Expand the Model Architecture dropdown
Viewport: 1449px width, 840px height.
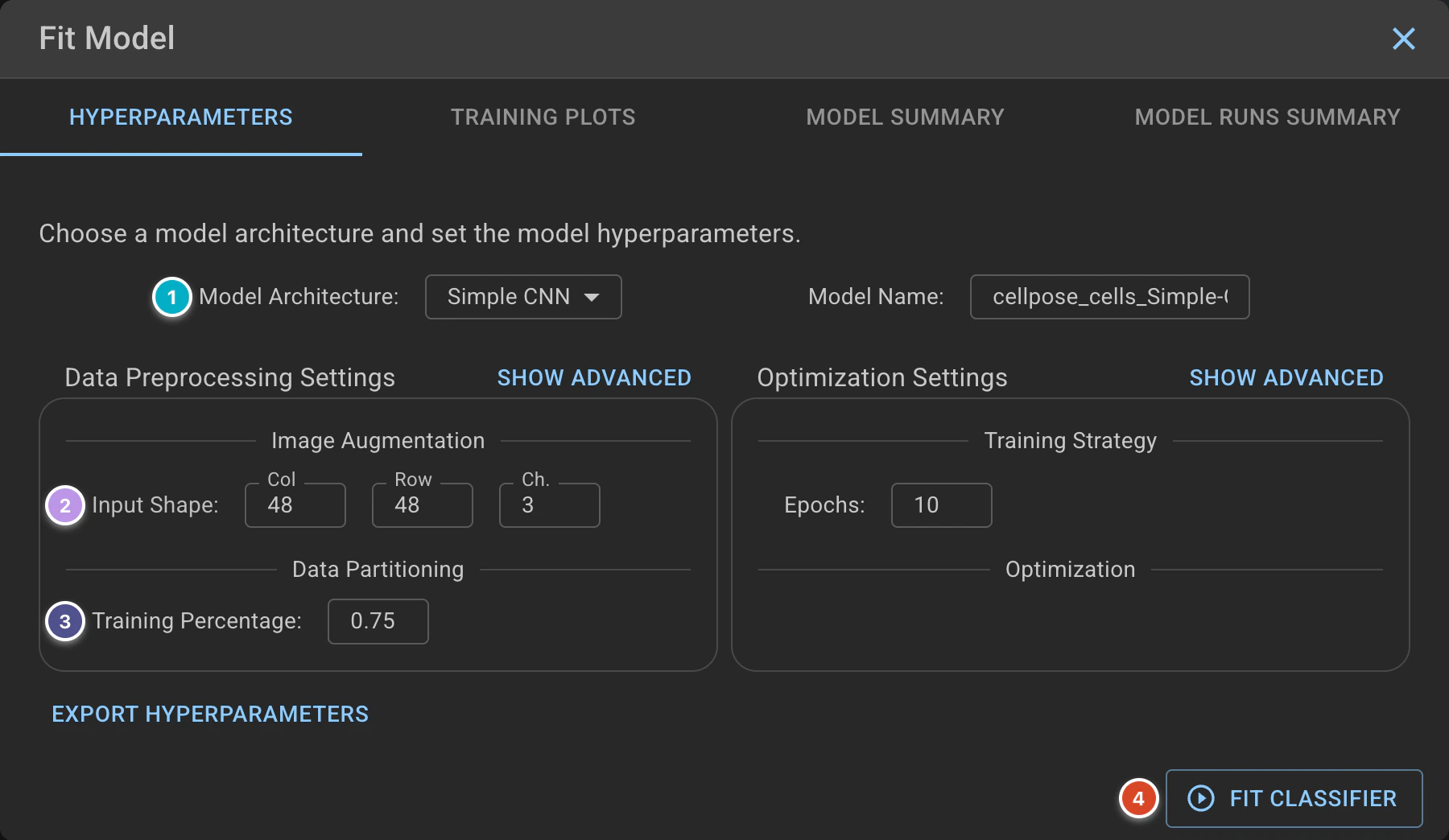click(x=523, y=297)
